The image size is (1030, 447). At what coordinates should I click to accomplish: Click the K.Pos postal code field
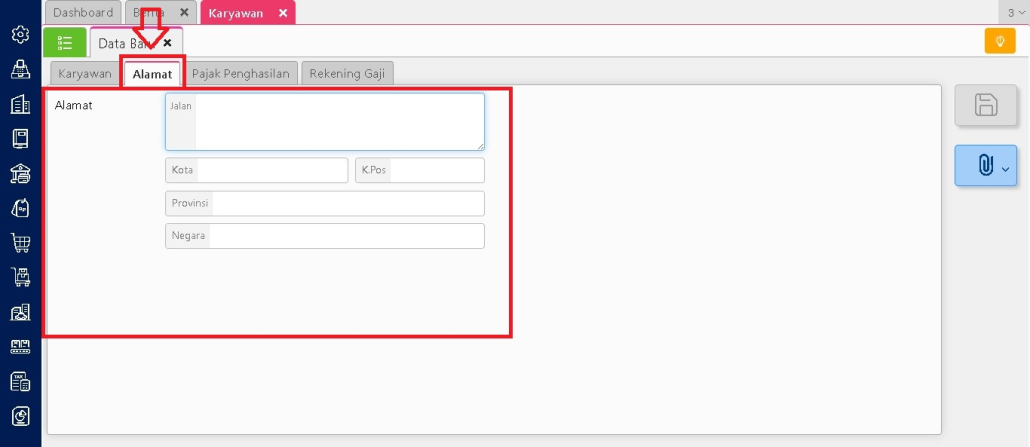[435, 170]
